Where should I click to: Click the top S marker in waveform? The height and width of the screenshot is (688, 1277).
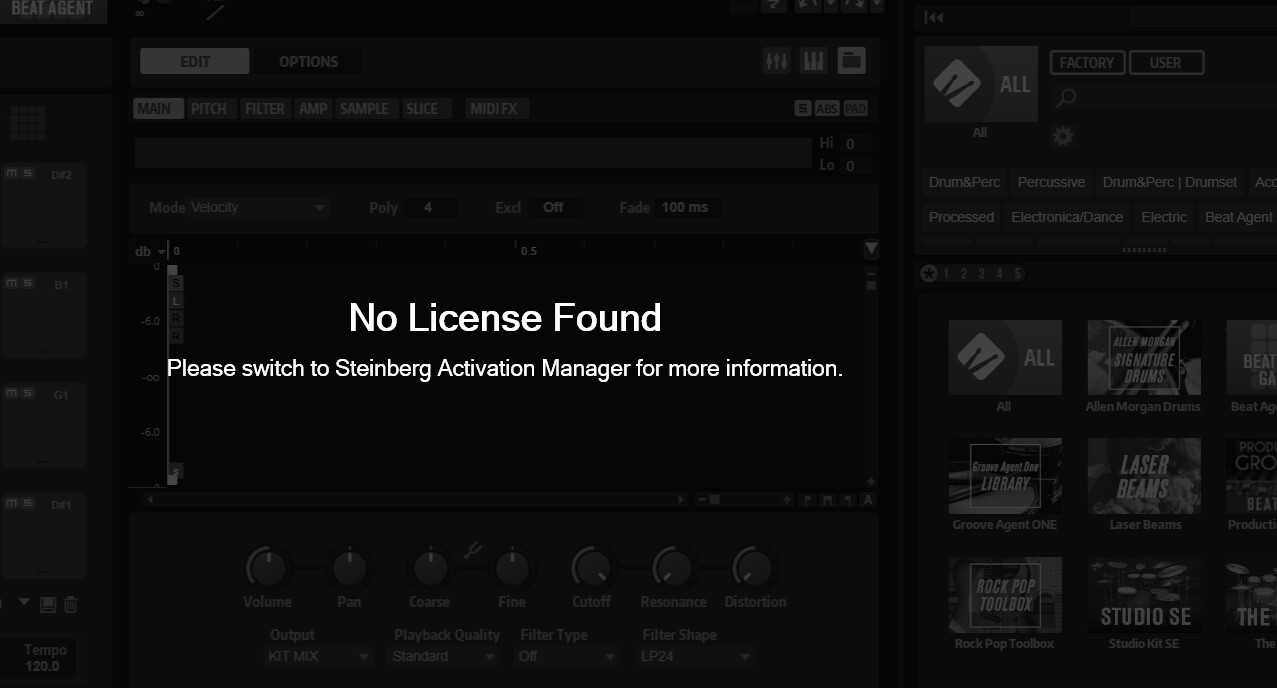click(x=177, y=284)
